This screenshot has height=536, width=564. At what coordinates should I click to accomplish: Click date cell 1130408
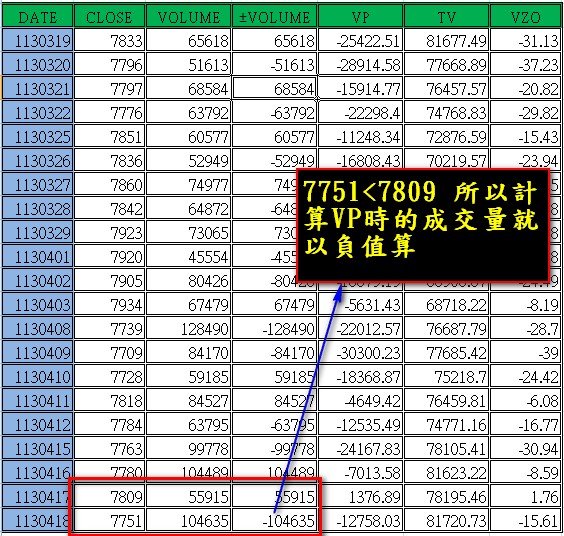pos(37,328)
